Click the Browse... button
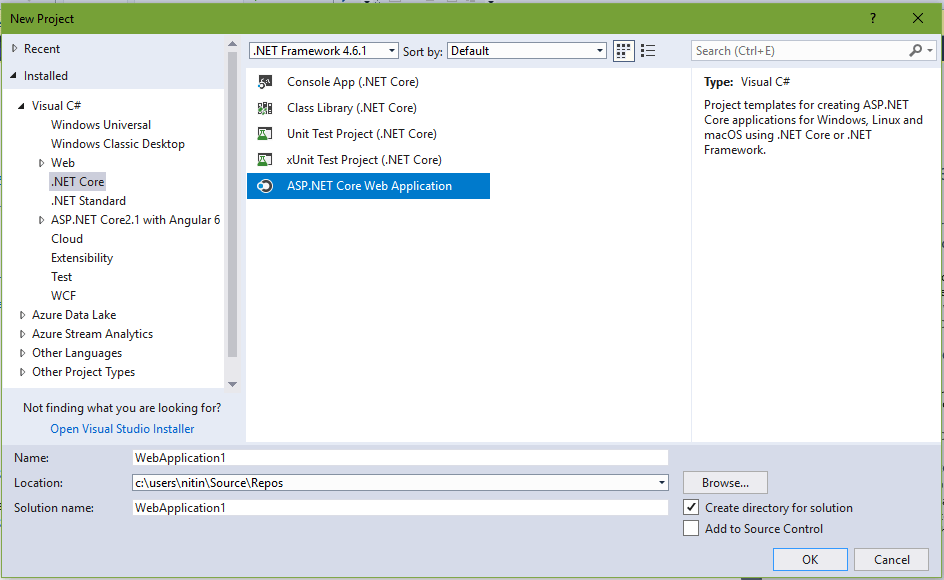 (x=725, y=483)
